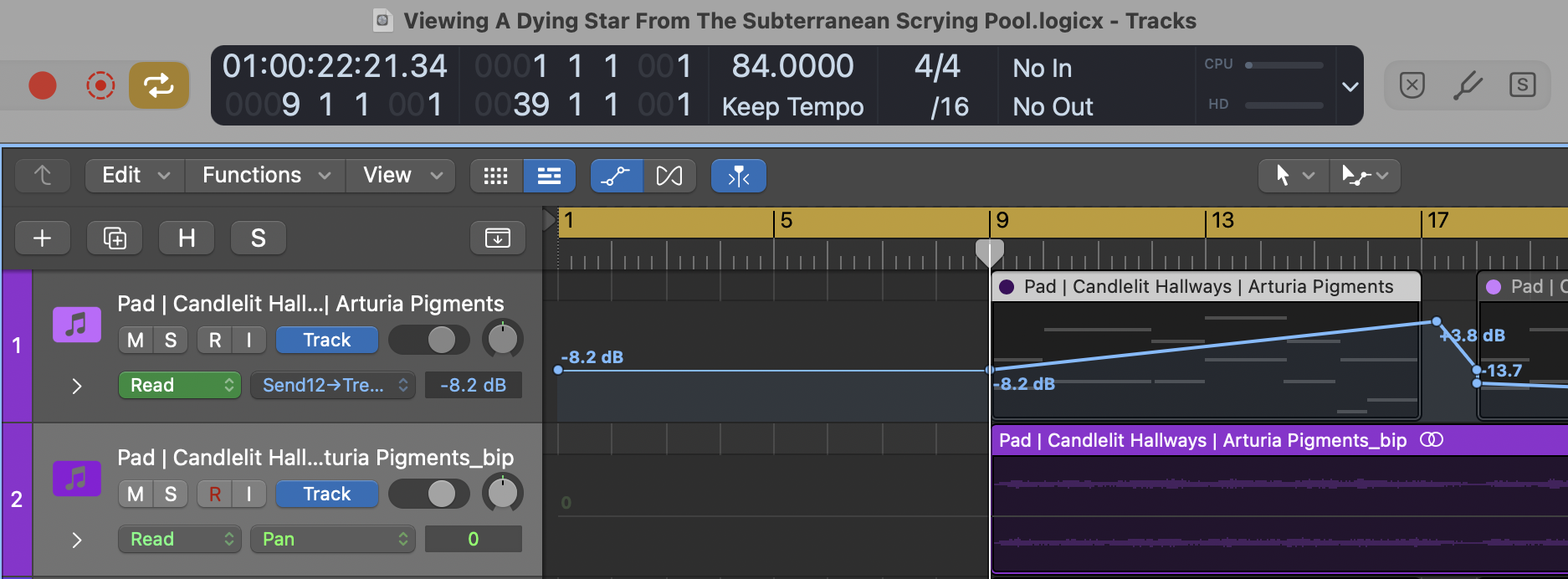Toggle the Flex show/hide button
Viewport: 1568px width, 579px height.
tap(669, 176)
